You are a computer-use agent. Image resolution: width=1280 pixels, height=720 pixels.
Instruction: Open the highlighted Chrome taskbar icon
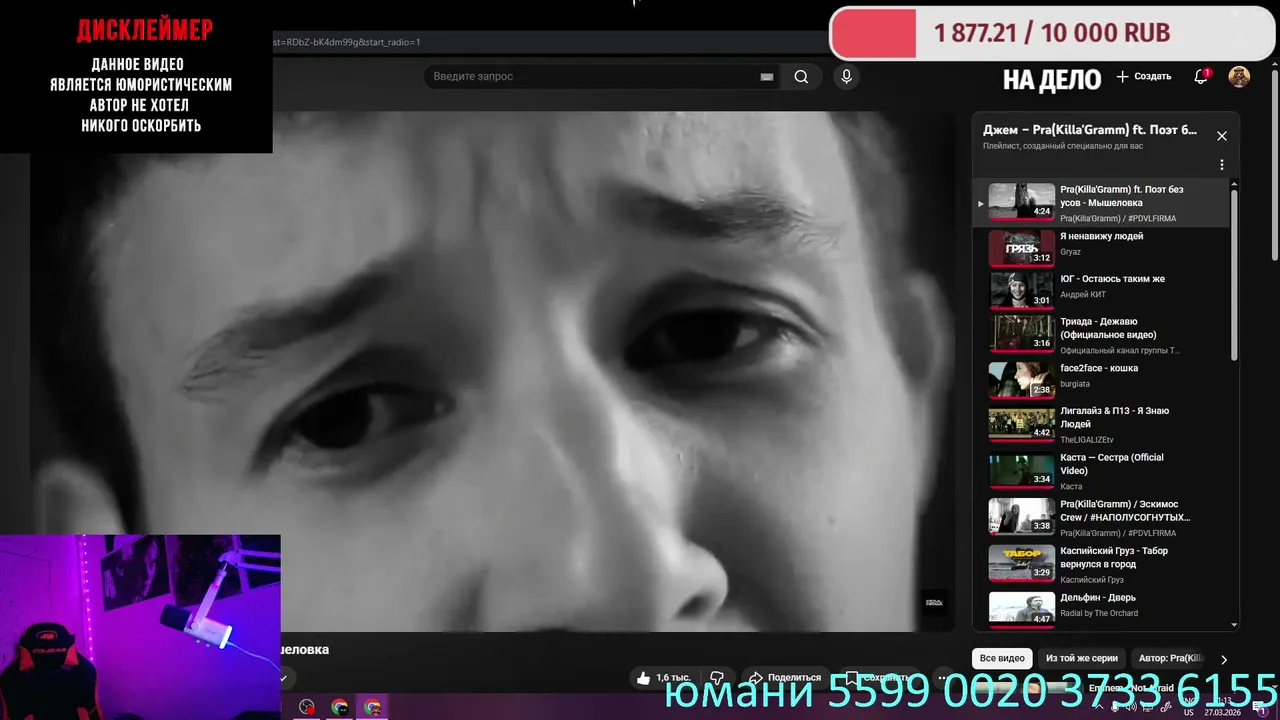pyautogui.click(x=373, y=707)
